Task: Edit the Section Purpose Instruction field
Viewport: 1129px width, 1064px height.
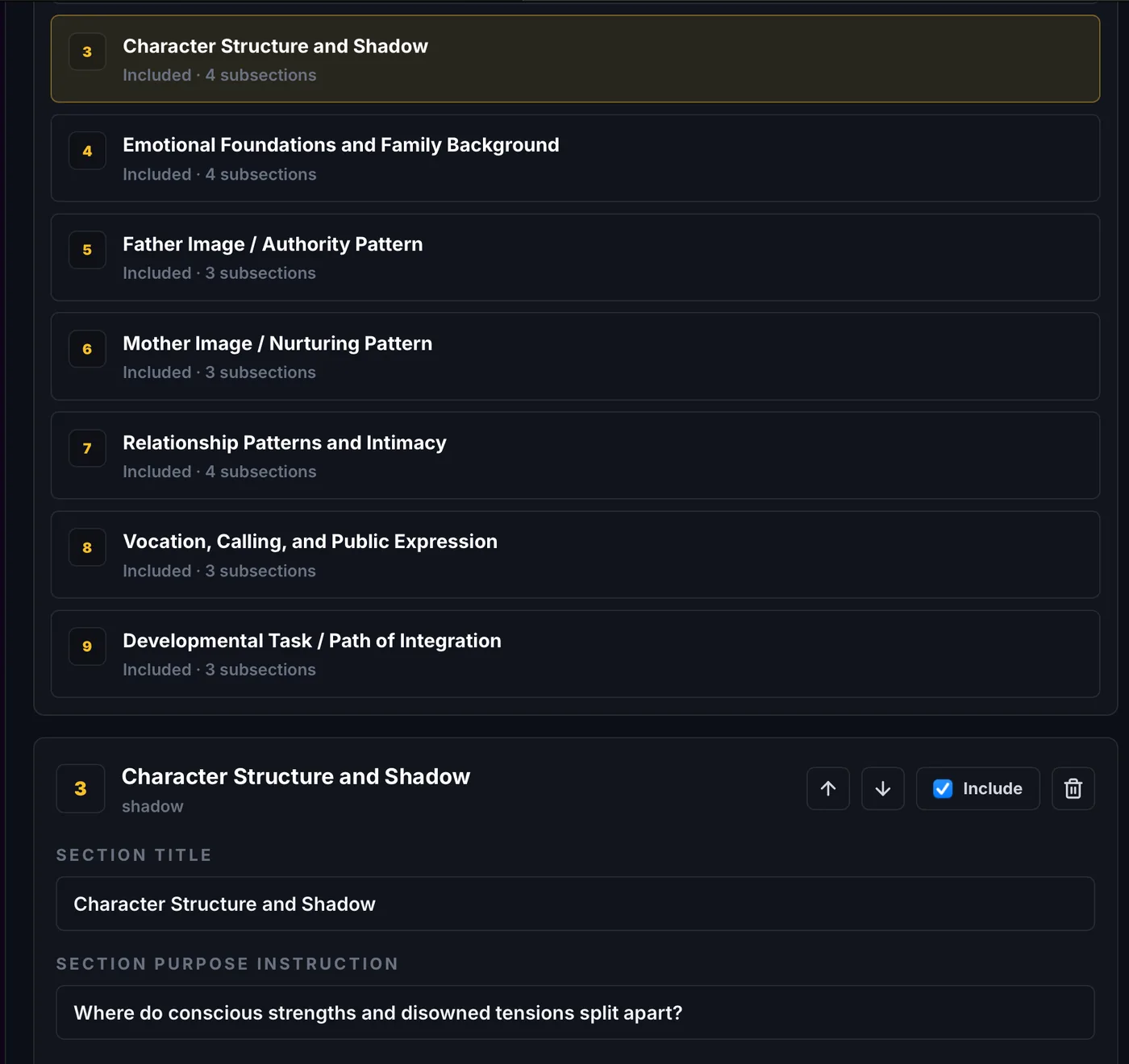Action: pyautogui.click(x=575, y=1012)
